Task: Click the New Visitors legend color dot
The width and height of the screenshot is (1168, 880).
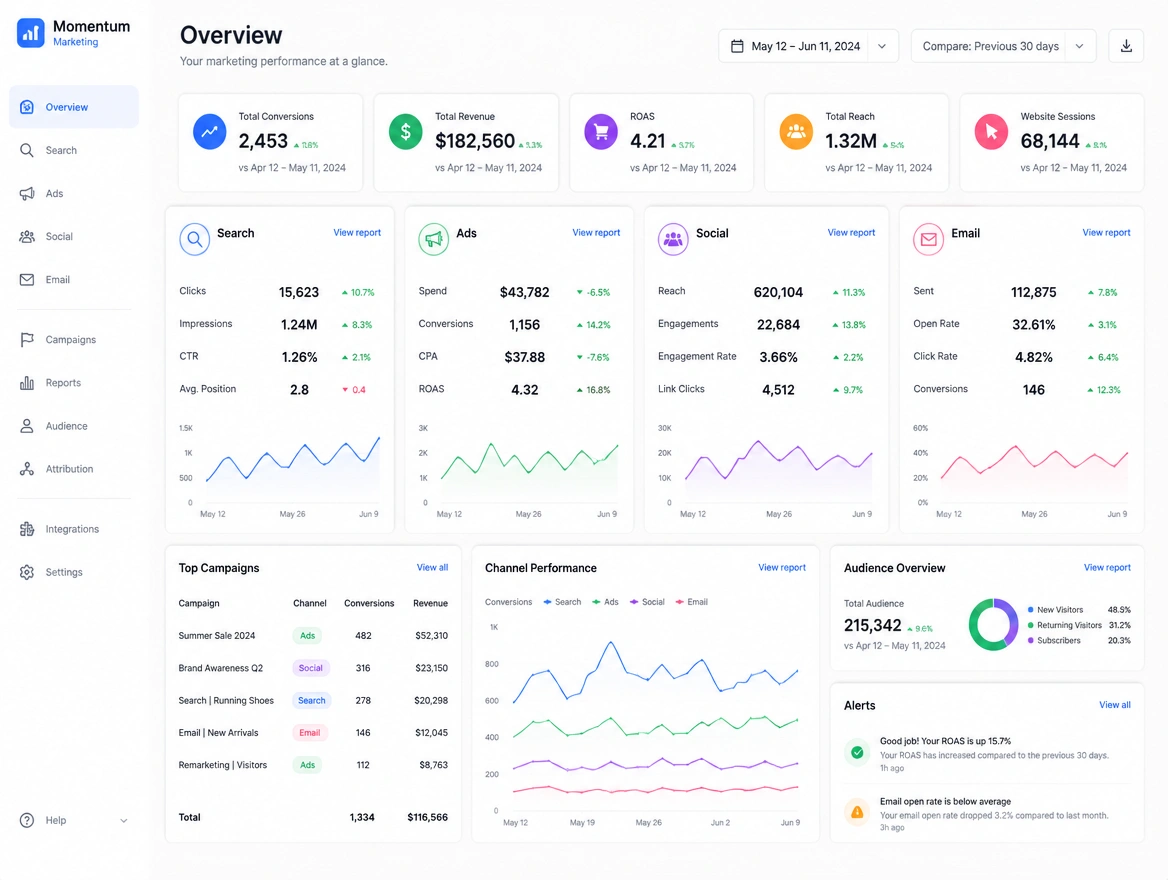Action: click(1030, 610)
